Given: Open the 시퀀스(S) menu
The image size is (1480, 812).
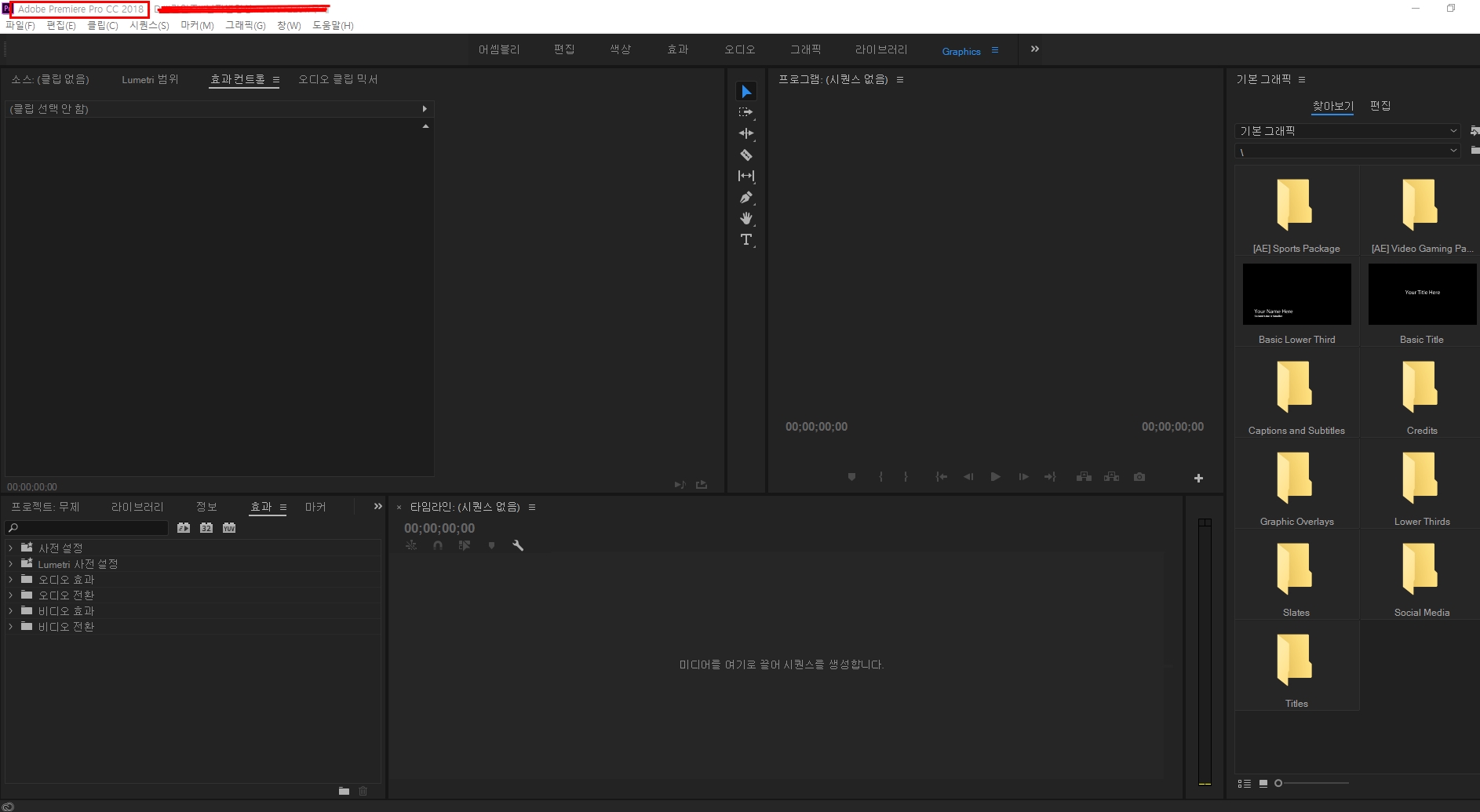Looking at the screenshot, I should pos(149,25).
